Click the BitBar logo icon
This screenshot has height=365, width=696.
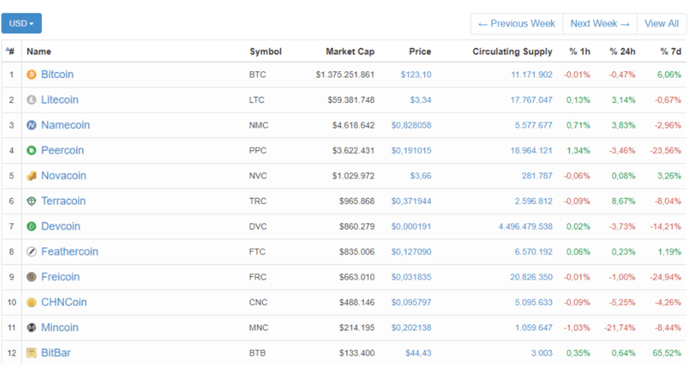(x=31, y=353)
